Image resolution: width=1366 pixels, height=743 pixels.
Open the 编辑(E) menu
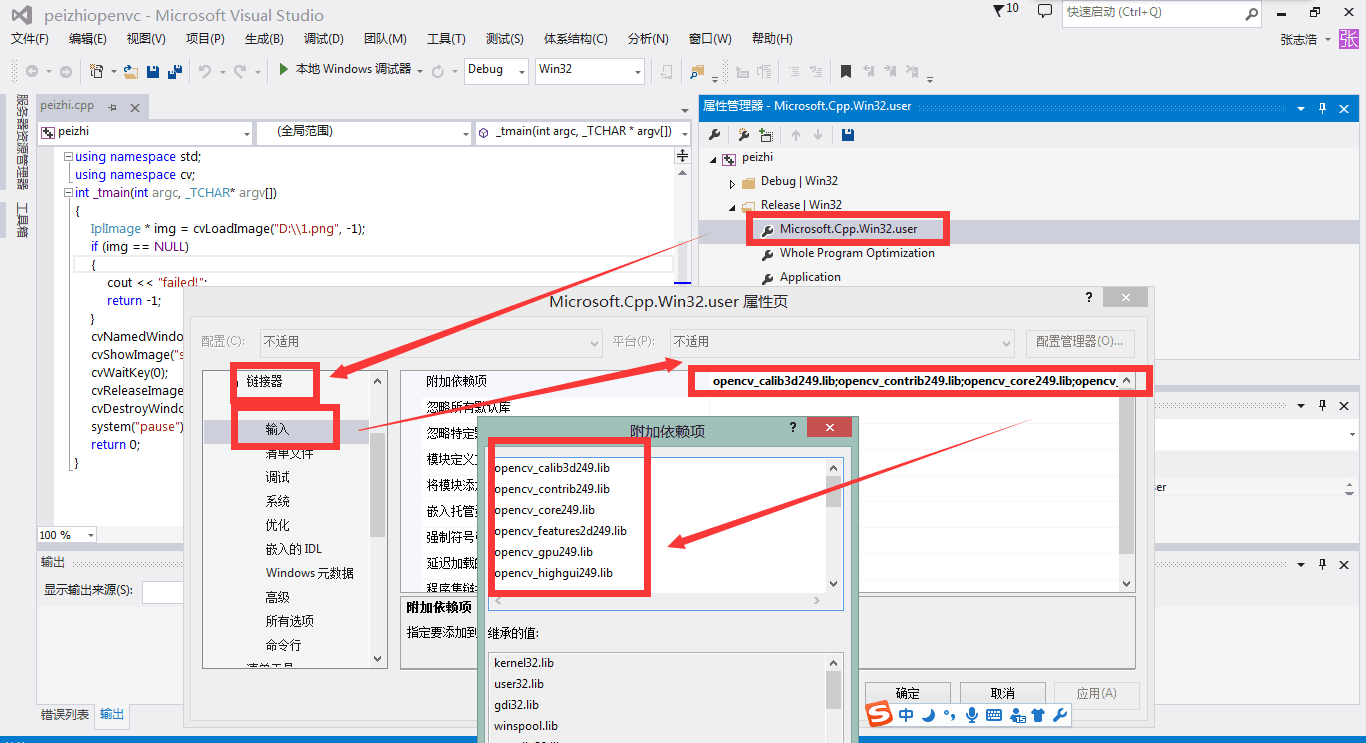click(x=88, y=39)
